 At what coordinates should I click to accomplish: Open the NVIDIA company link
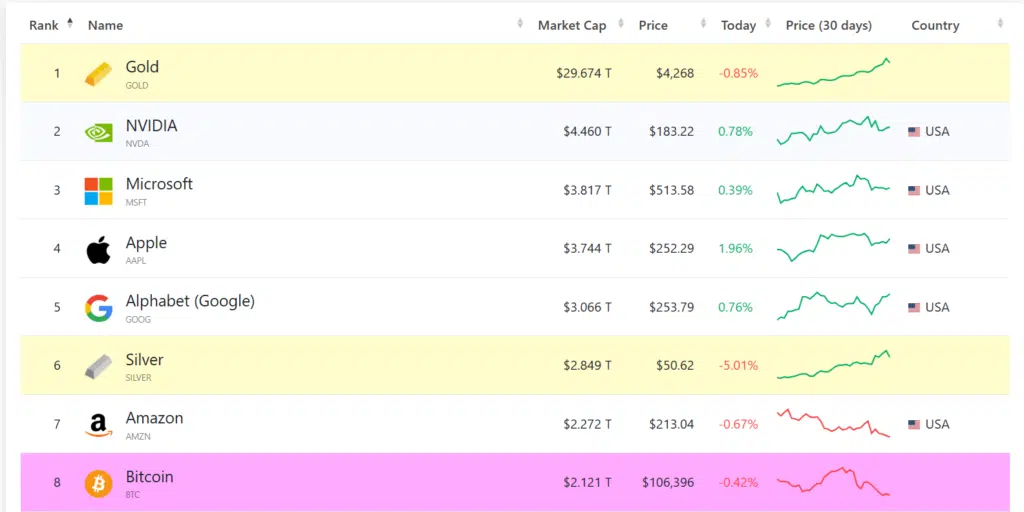[151, 126]
